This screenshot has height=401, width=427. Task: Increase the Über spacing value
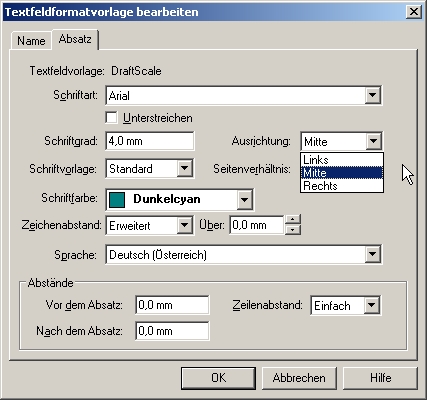(x=293, y=220)
